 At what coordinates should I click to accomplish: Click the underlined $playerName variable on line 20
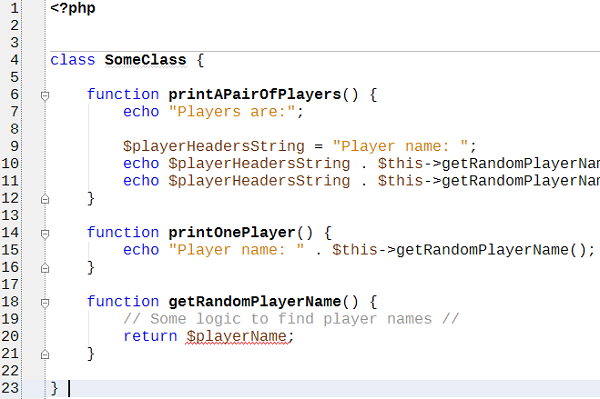point(236,337)
